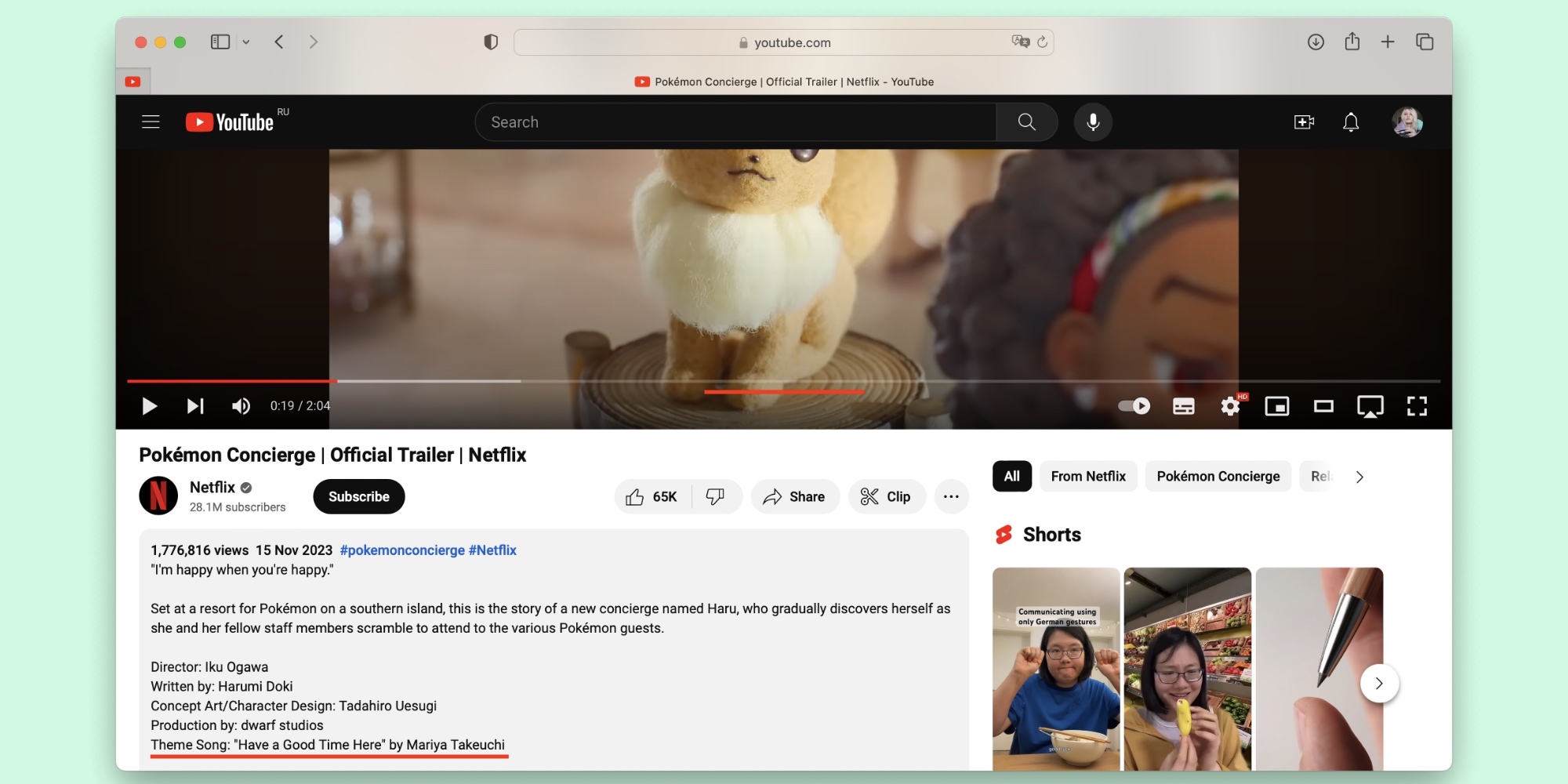1568x784 pixels.
Task: Focus the YouTube search field
Action: coord(735,122)
